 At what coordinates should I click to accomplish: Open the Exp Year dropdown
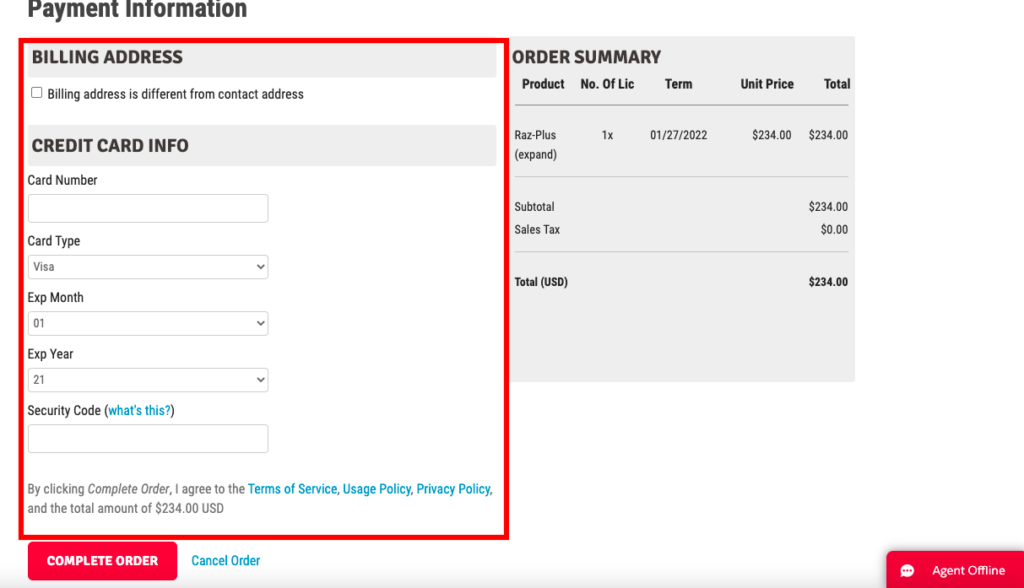pos(148,380)
